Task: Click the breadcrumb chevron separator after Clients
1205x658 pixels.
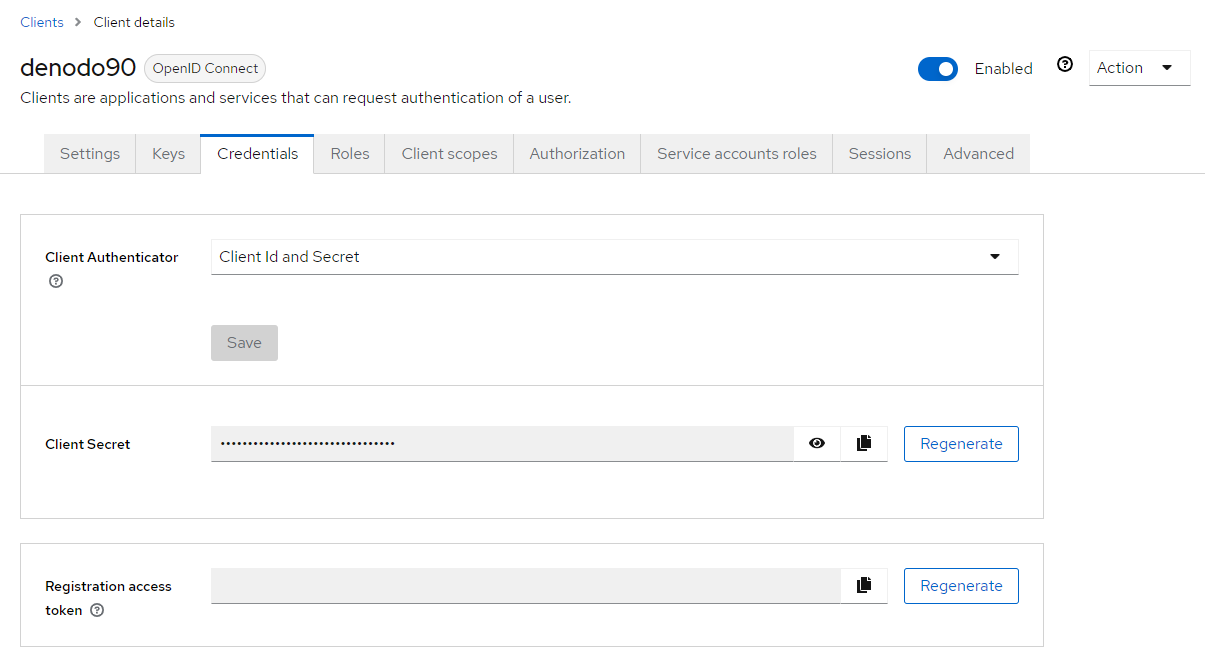Action: (78, 22)
